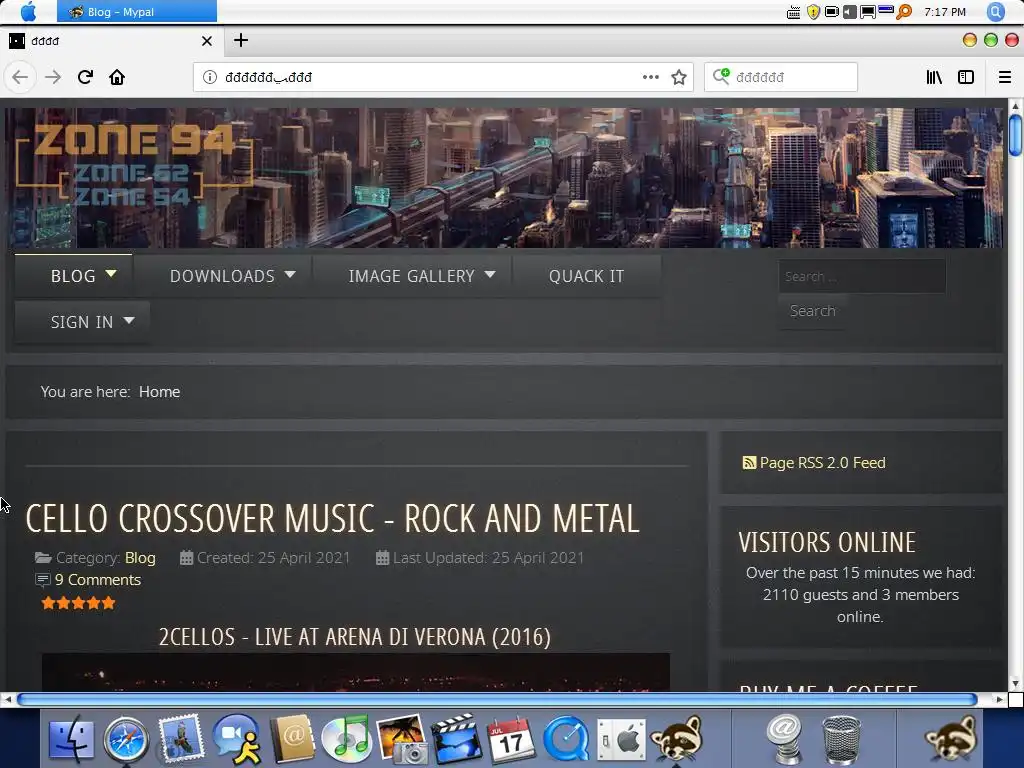Open the Library bookmarks icon

(934, 77)
